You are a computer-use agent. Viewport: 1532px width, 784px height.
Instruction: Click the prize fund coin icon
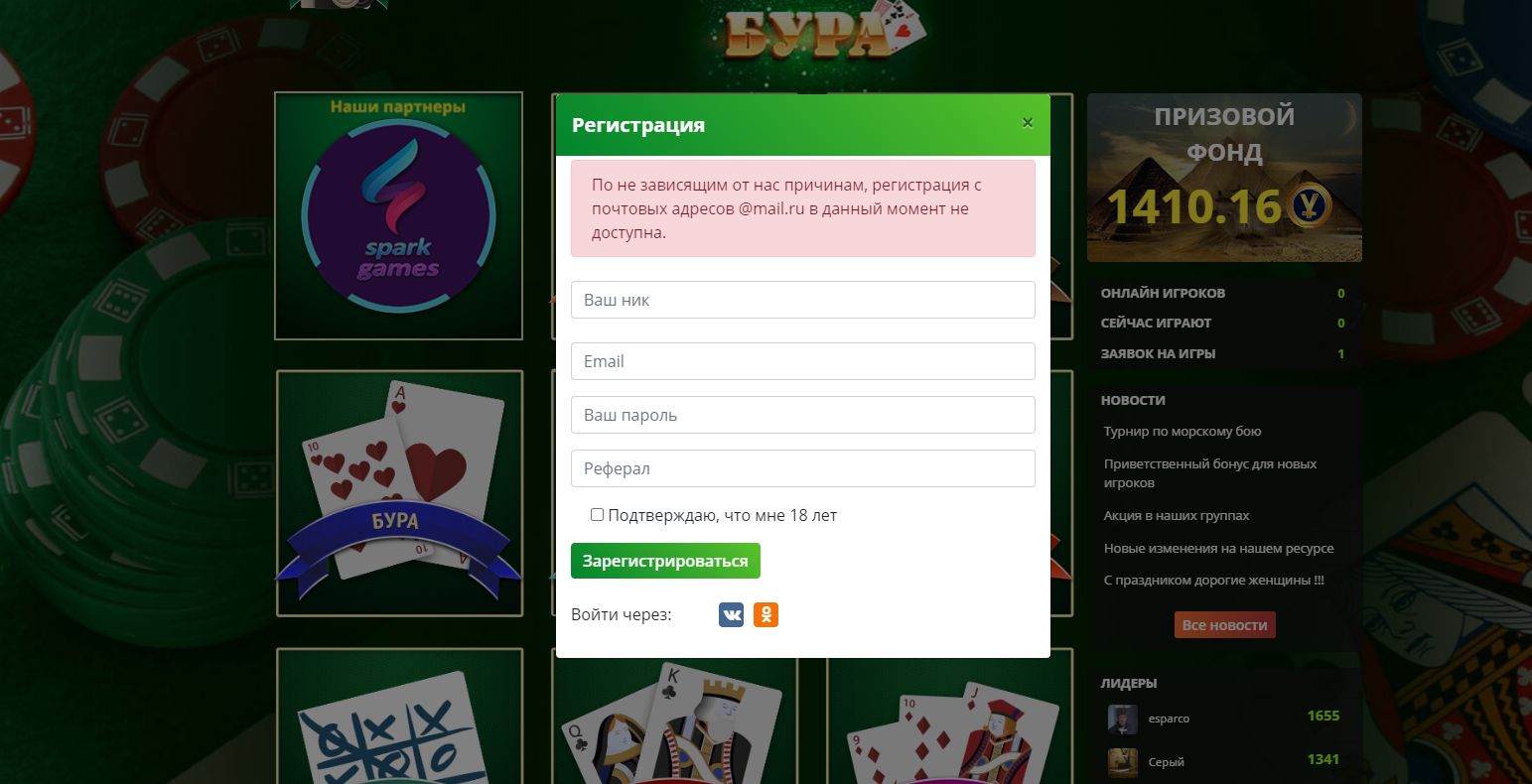1310,205
